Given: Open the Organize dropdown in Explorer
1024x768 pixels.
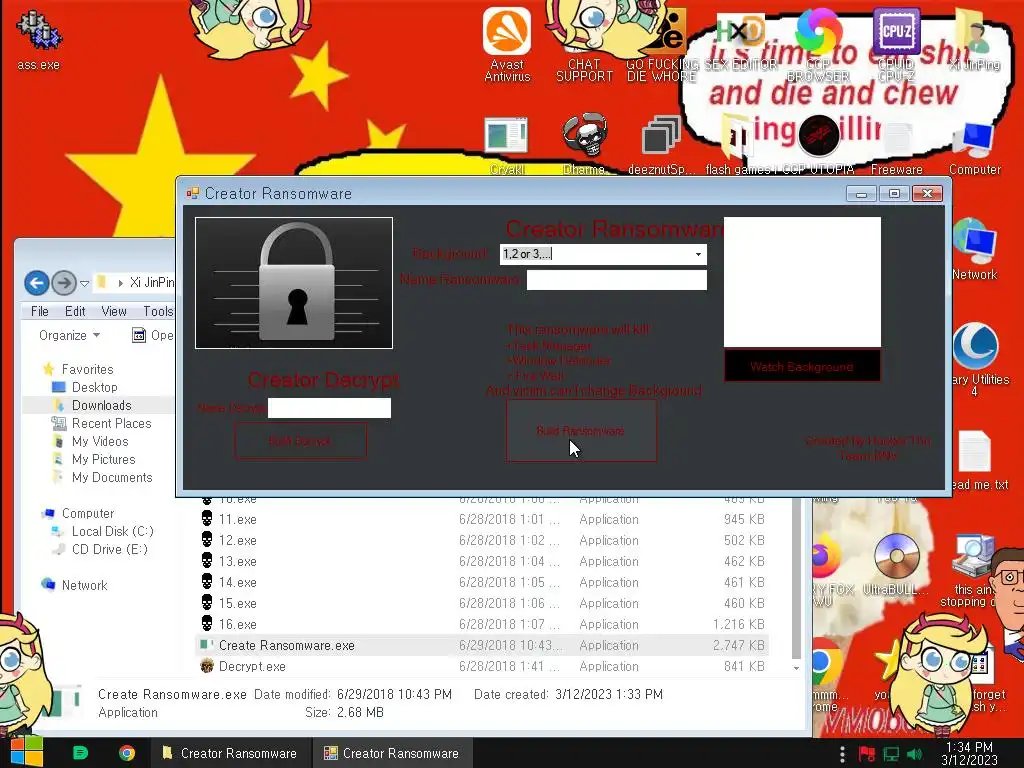Looking at the screenshot, I should pyautogui.click(x=69, y=335).
